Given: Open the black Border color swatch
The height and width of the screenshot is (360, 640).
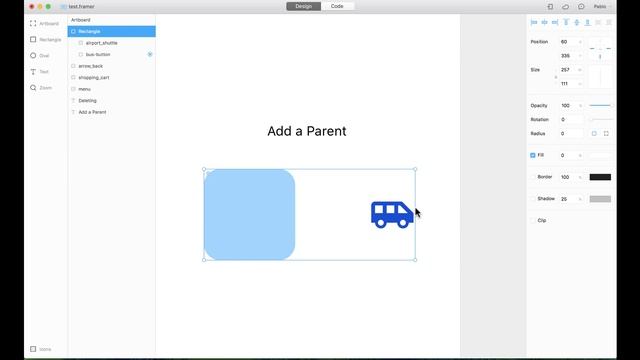Looking at the screenshot, I should [x=600, y=177].
